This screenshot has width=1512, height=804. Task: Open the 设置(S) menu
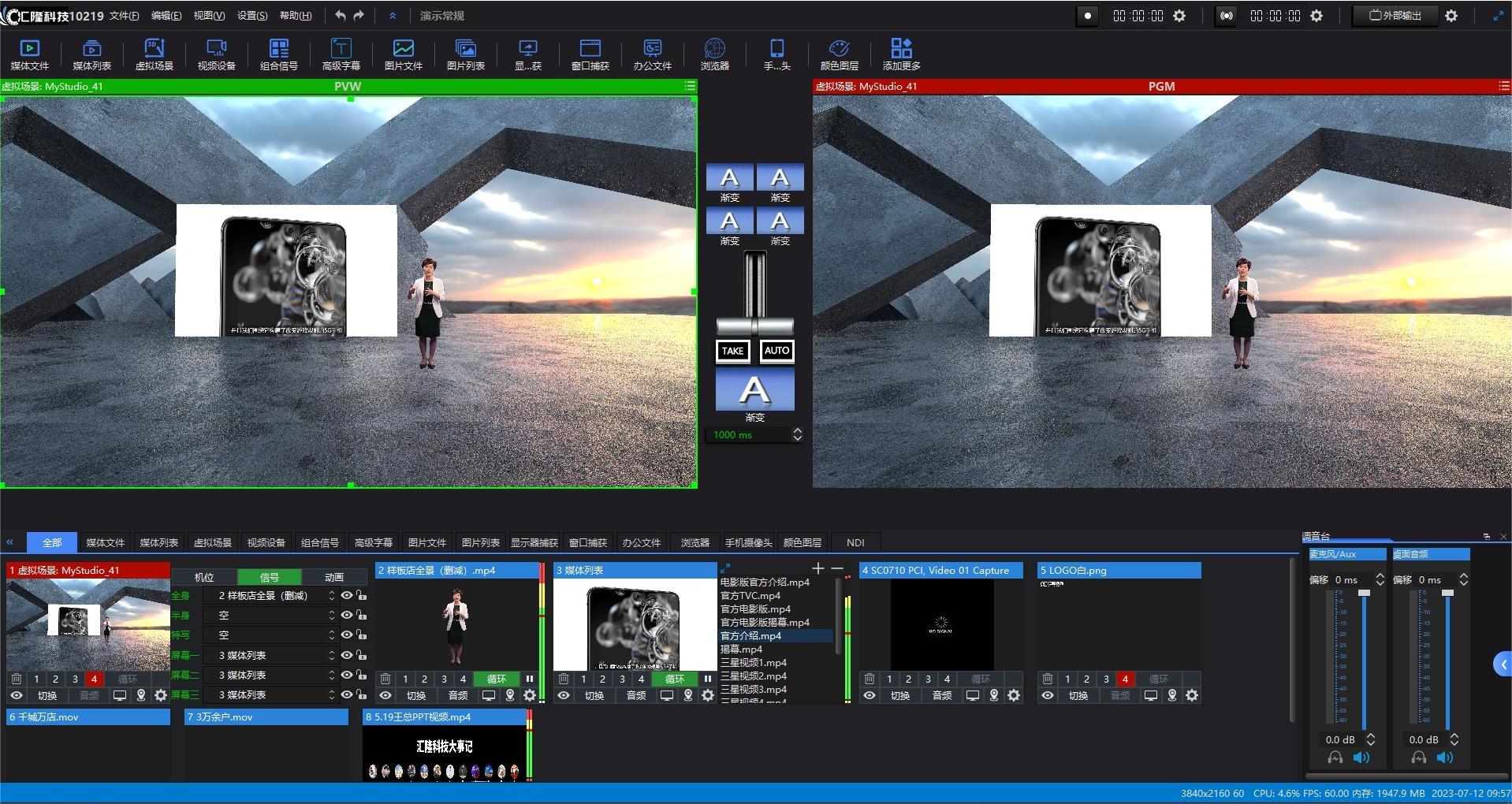pos(252,16)
